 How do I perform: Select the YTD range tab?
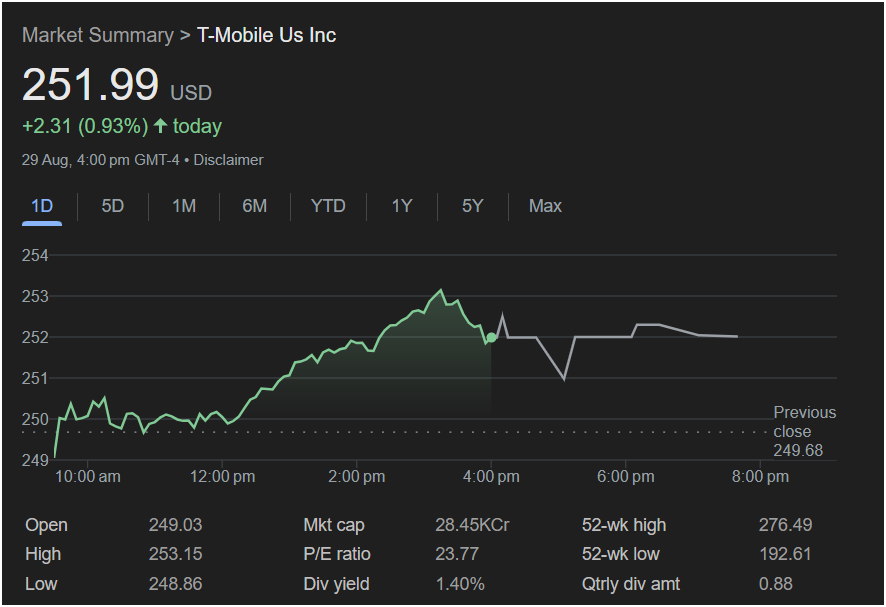328,206
